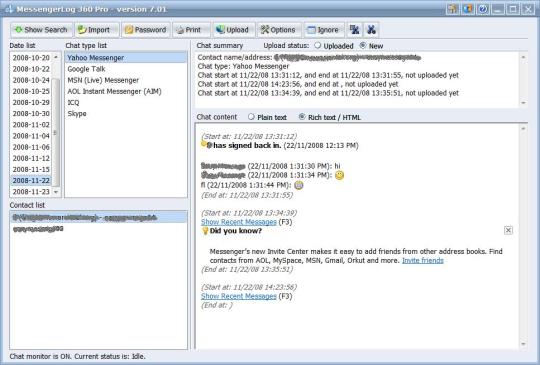Maximize the MessengerLog window

tap(513, 9)
